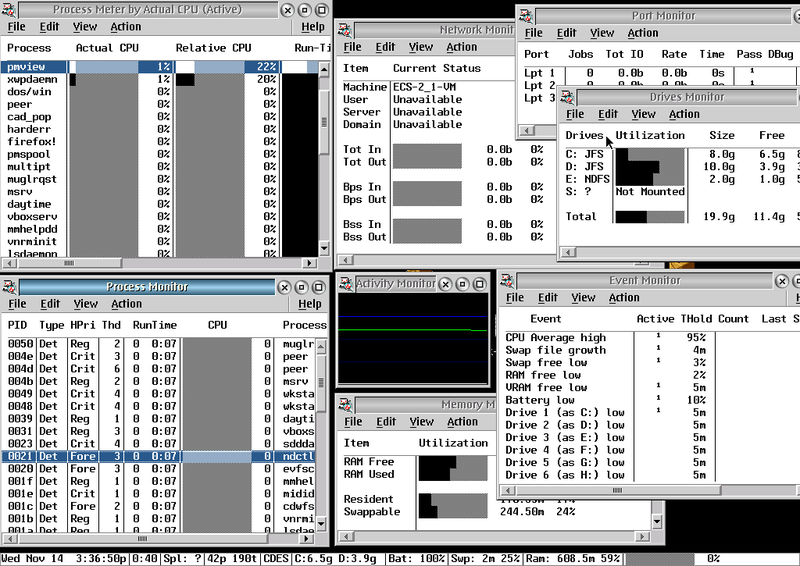
Task: Open Help menu in Process Meter
Action: 312,27
